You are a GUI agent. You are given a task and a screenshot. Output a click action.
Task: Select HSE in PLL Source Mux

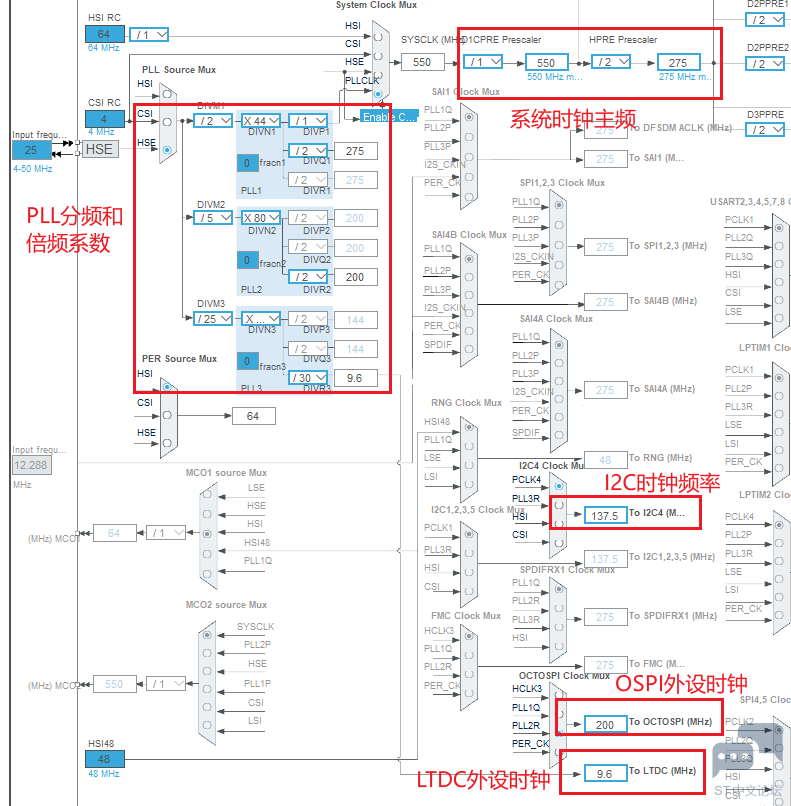click(x=167, y=150)
